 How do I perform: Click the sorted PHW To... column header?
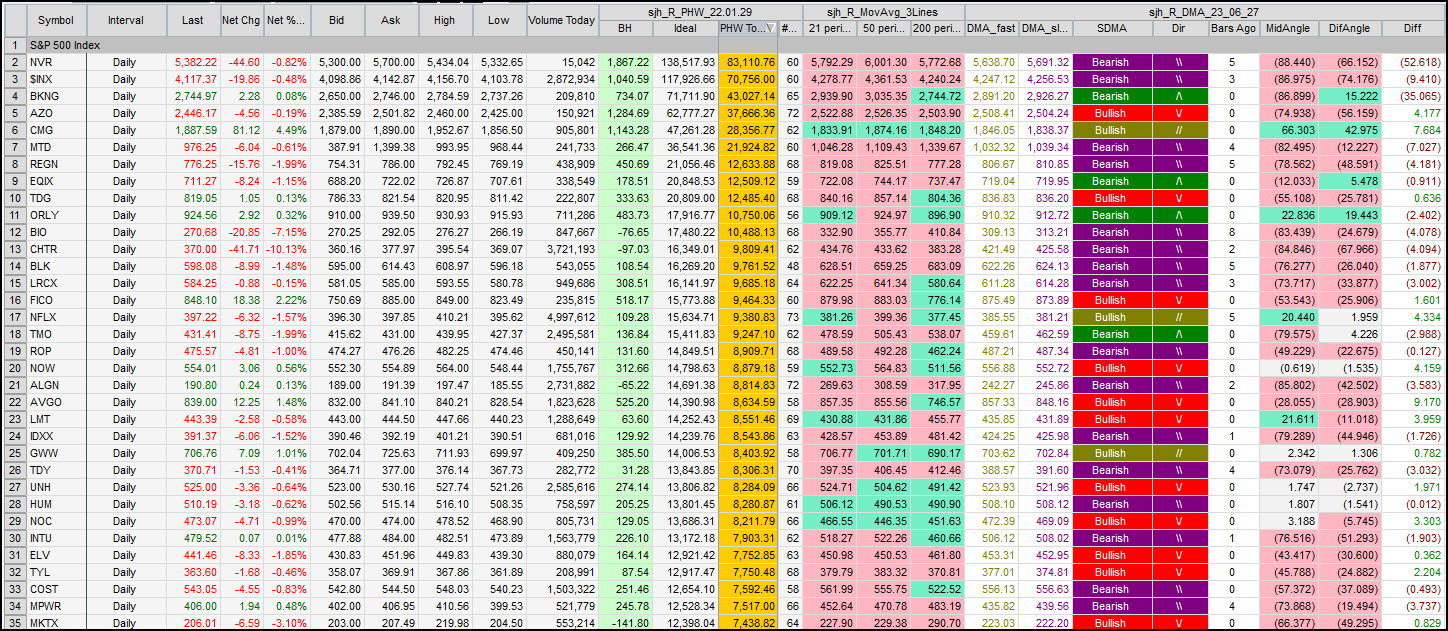(748, 29)
